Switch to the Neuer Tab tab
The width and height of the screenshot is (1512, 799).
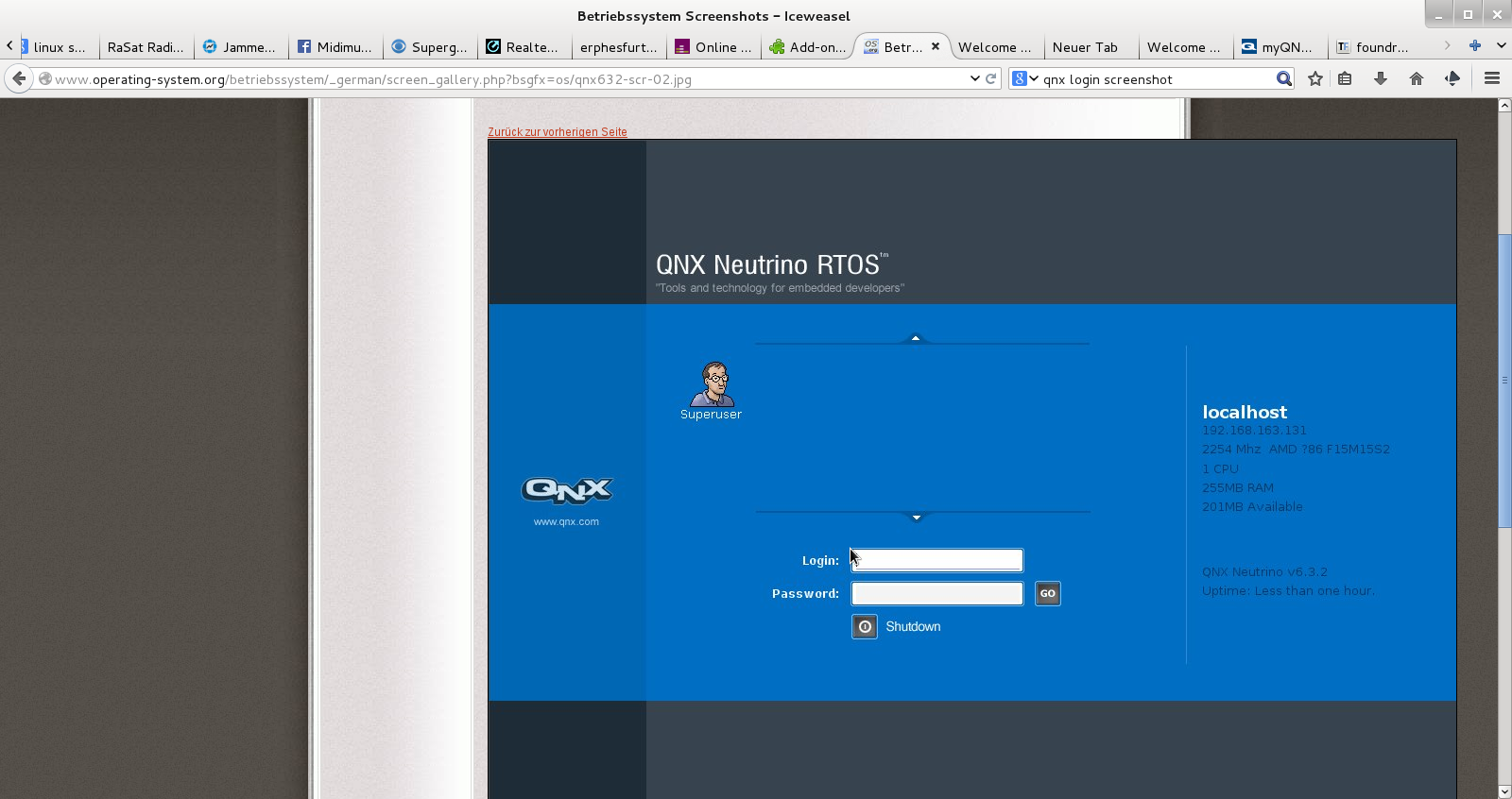click(1085, 47)
